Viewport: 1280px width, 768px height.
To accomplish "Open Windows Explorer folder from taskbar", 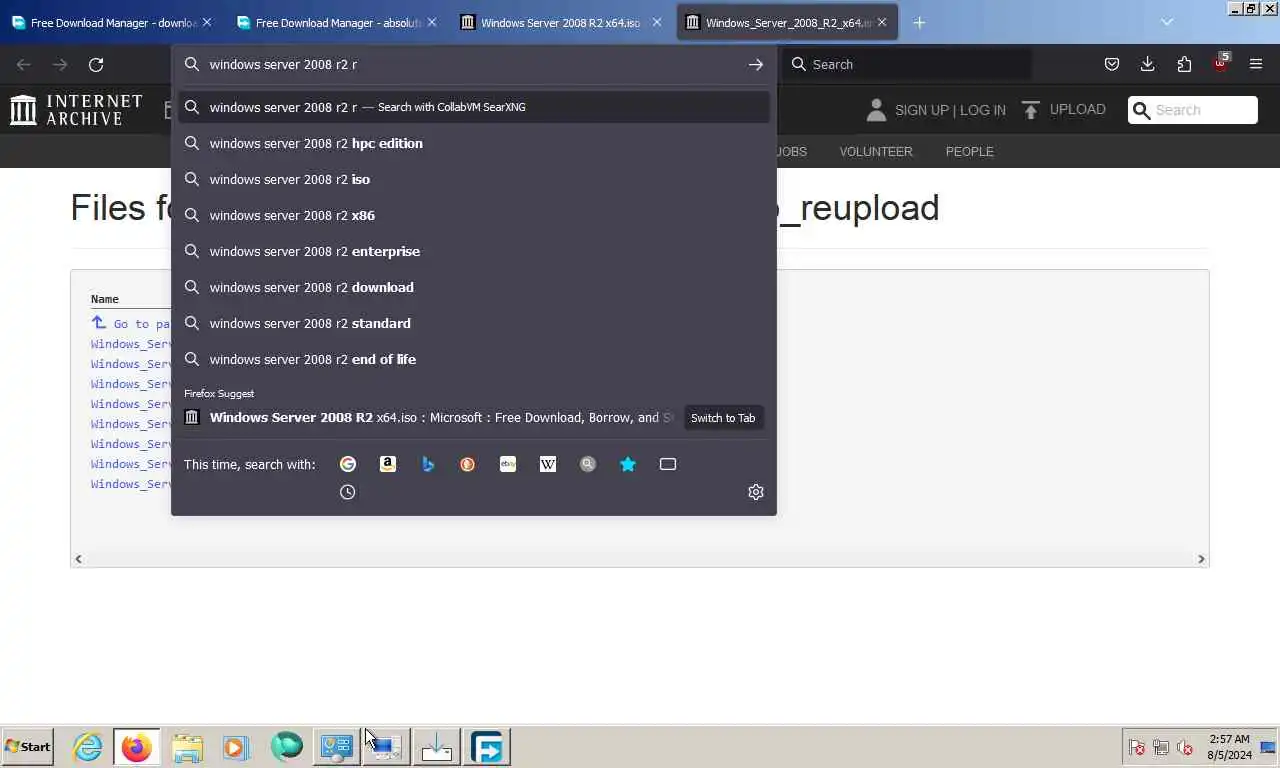I will tap(187, 747).
